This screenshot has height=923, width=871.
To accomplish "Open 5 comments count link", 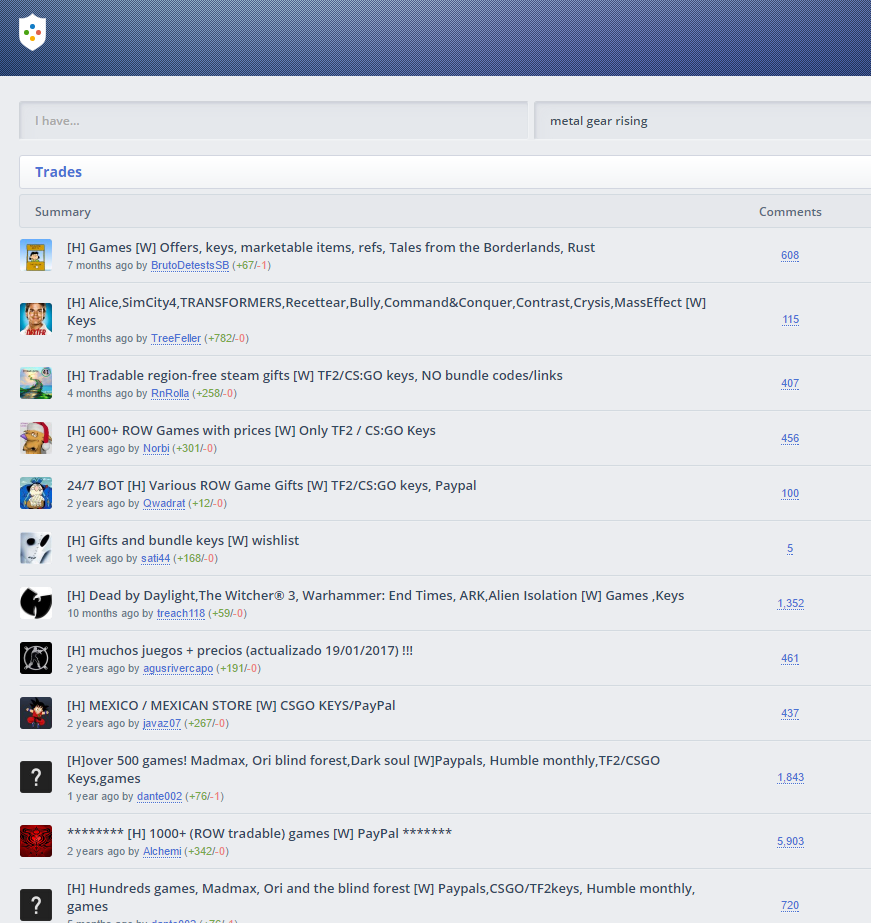I will pos(790,549).
